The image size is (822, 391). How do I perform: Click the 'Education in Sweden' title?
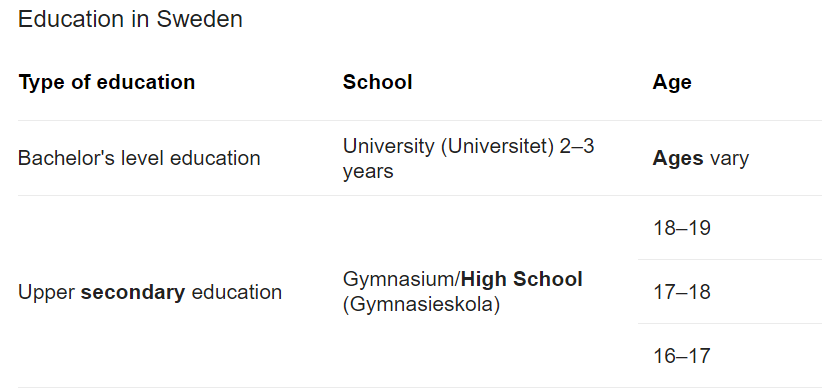[x=130, y=19]
